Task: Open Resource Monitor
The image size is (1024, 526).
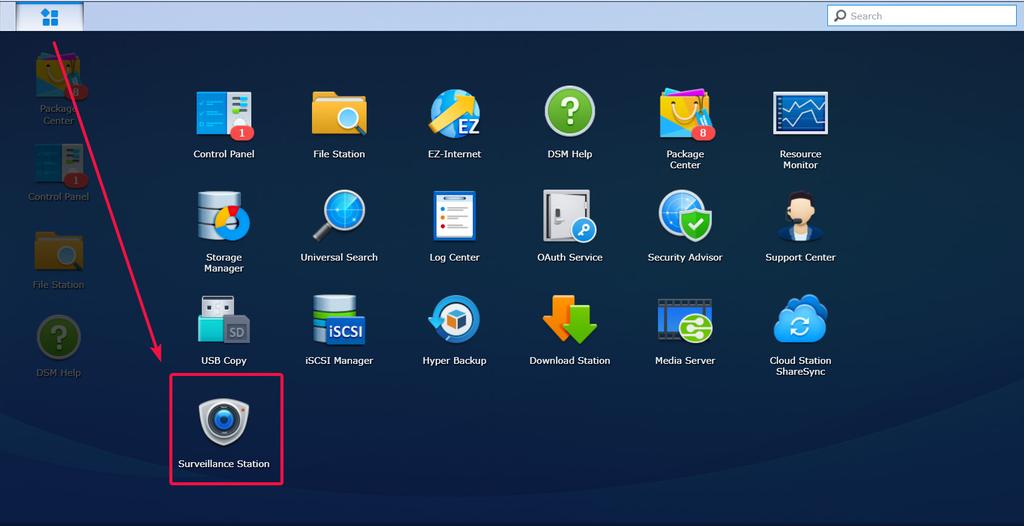Action: 800,112
